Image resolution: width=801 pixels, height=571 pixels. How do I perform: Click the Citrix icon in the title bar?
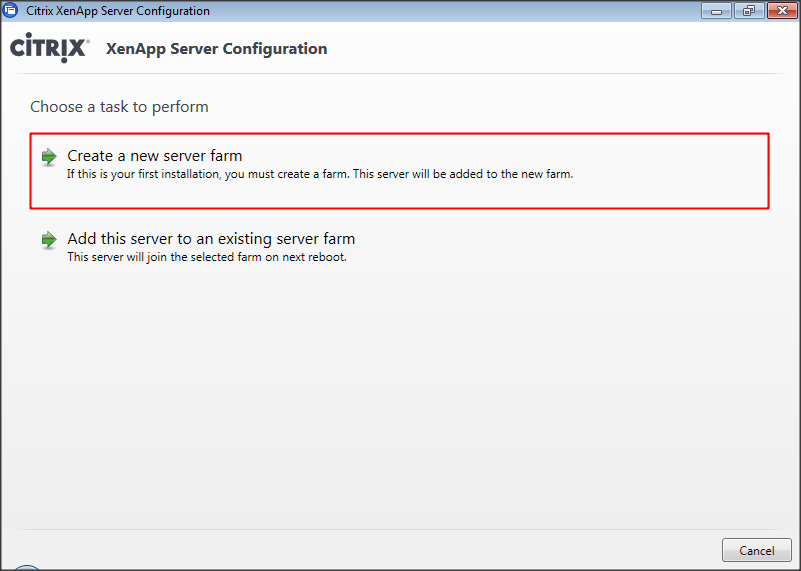coord(12,11)
